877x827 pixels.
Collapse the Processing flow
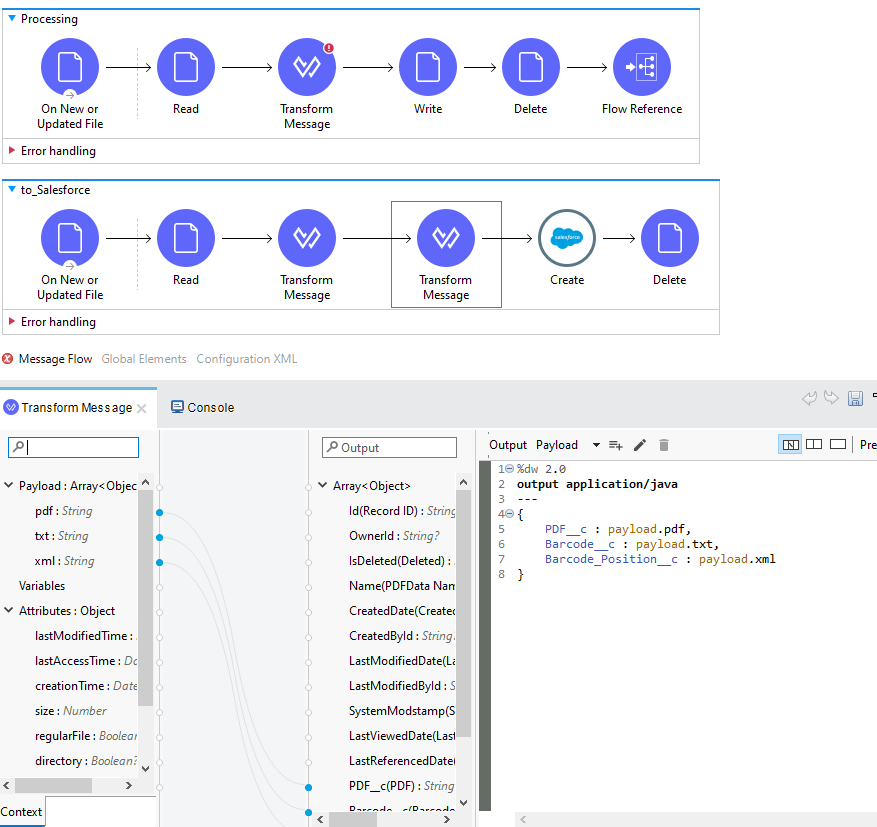(12, 19)
